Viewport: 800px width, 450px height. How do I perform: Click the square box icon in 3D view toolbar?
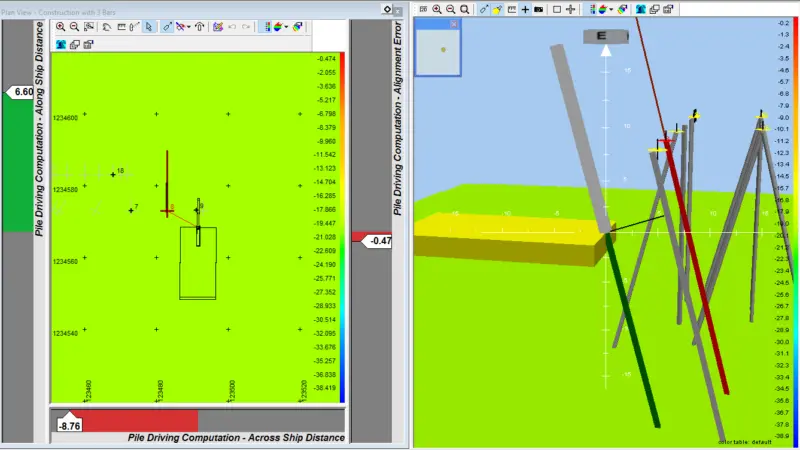[x=557, y=9]
